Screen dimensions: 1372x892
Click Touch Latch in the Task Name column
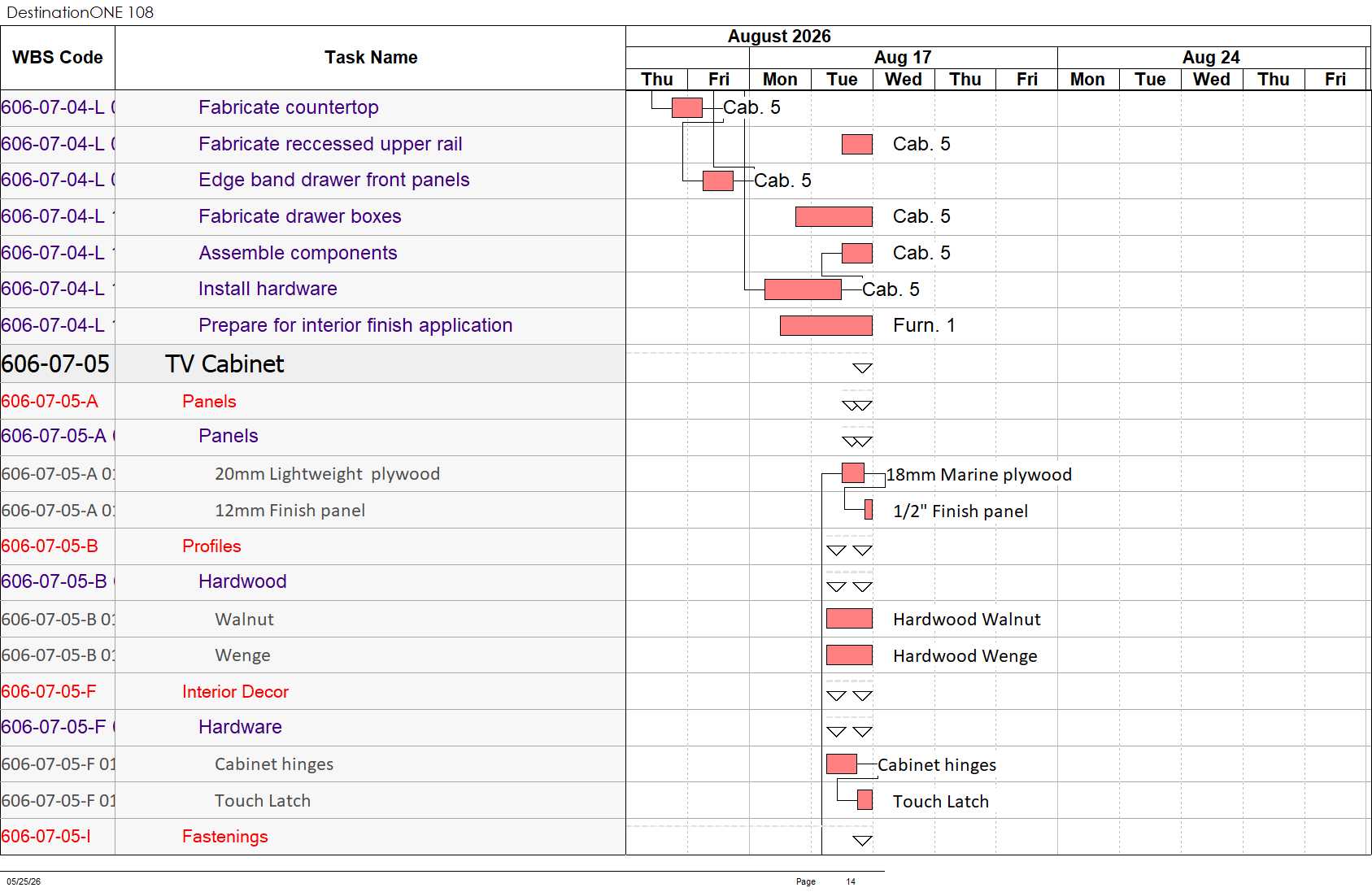click(263, 801)
